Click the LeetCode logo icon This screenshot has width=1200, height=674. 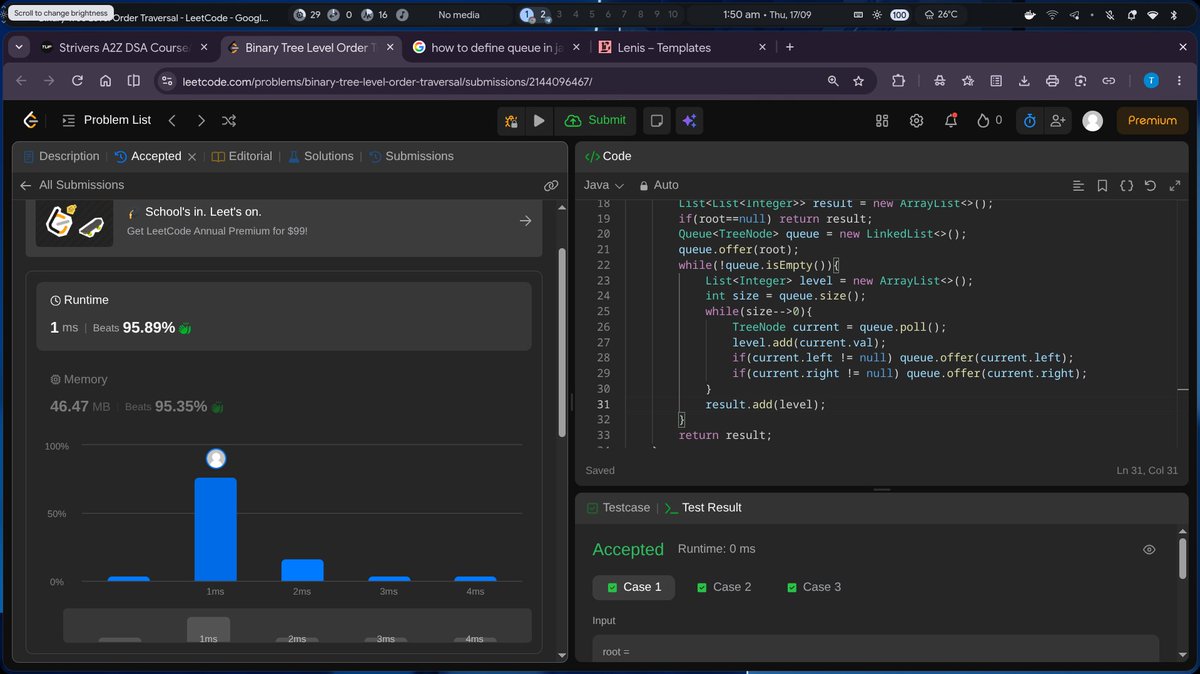(x=31, y=120)
